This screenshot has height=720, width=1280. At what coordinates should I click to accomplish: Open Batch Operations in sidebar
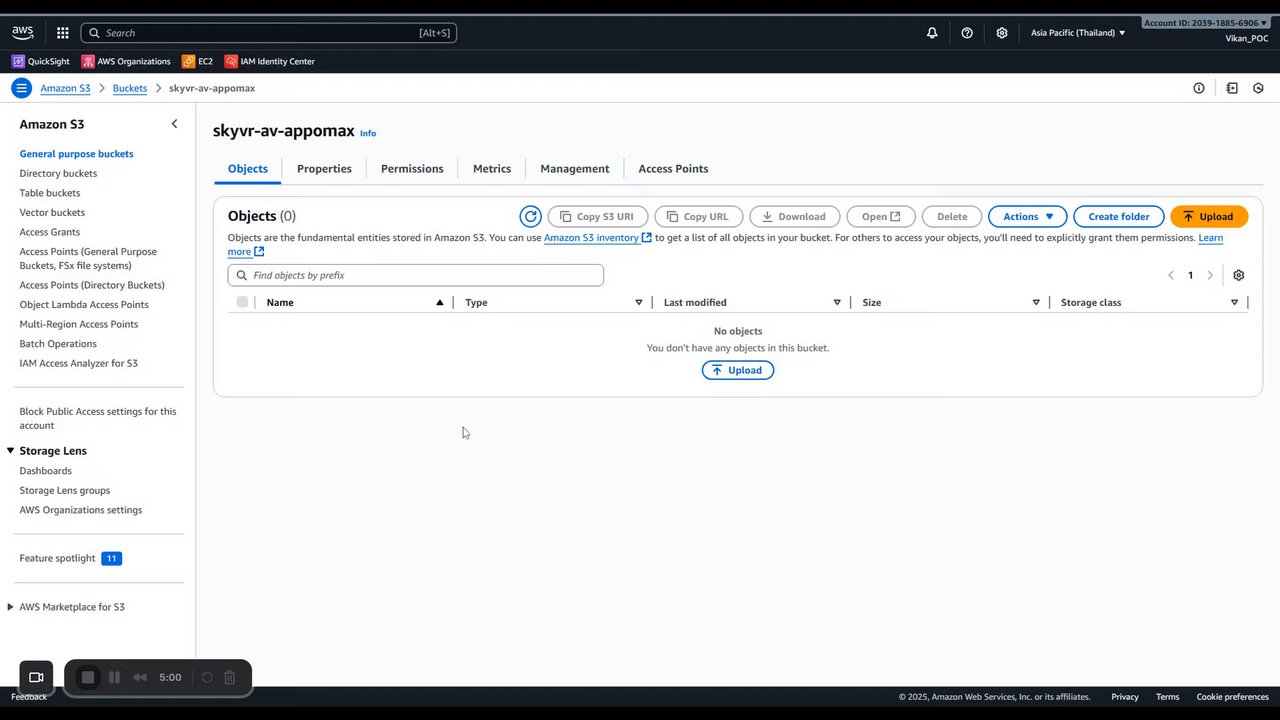58,344
